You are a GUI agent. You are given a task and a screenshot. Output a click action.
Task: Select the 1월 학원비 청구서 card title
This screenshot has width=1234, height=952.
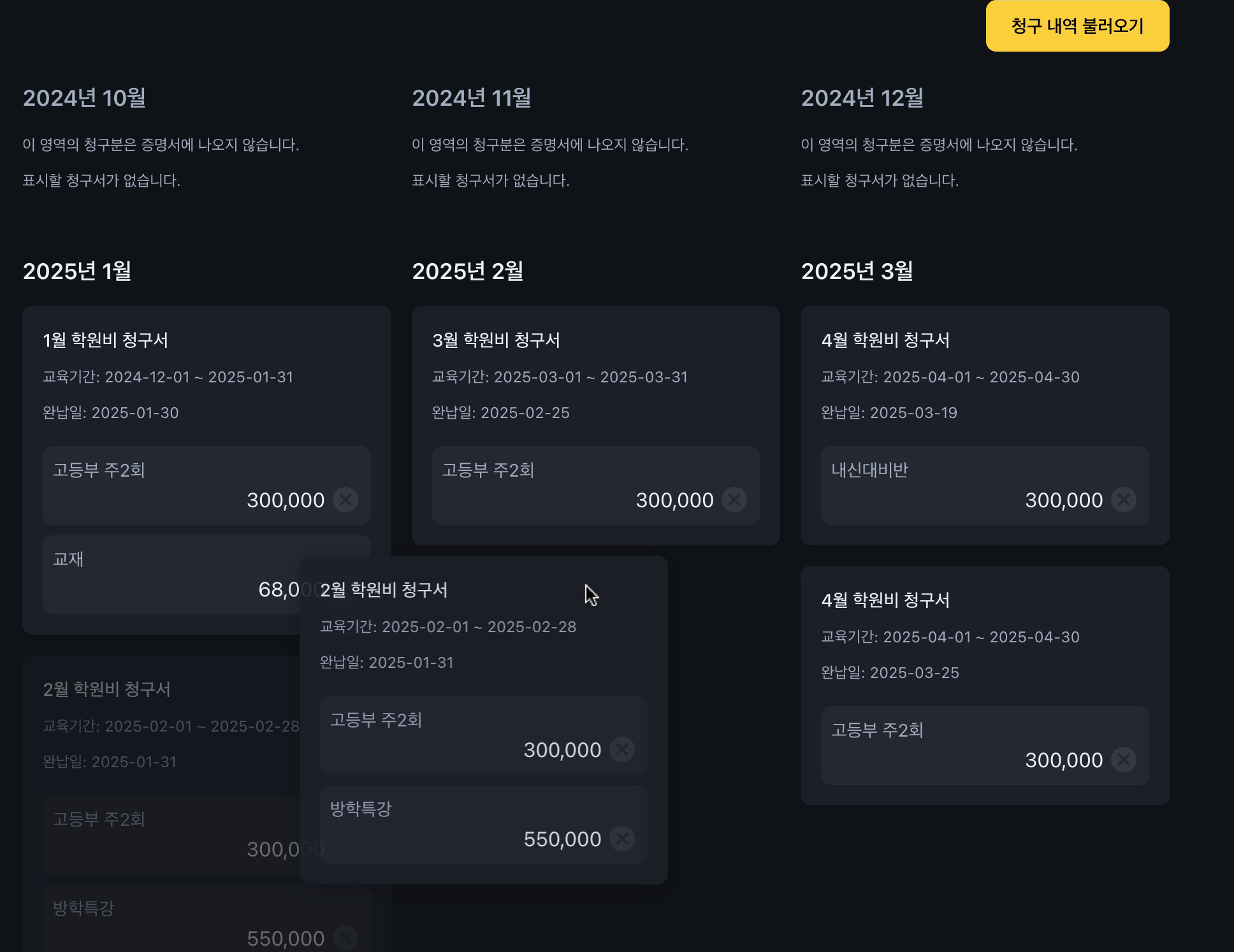(105, 340)
